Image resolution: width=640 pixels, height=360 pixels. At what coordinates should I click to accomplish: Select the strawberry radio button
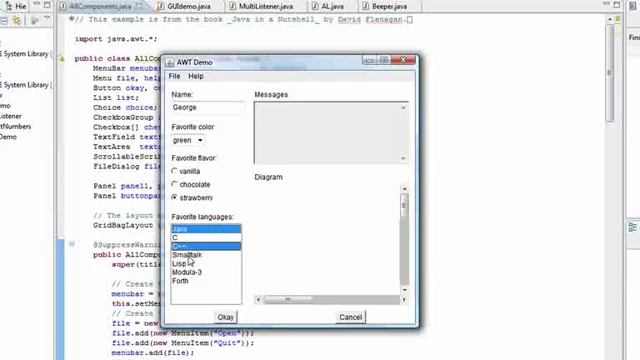tap(174, 198)
